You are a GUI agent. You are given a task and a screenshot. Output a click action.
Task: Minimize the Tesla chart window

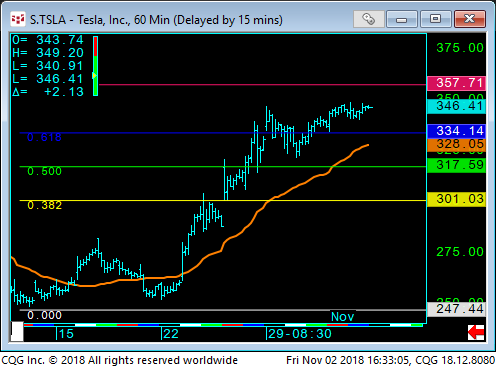(402, 19)
